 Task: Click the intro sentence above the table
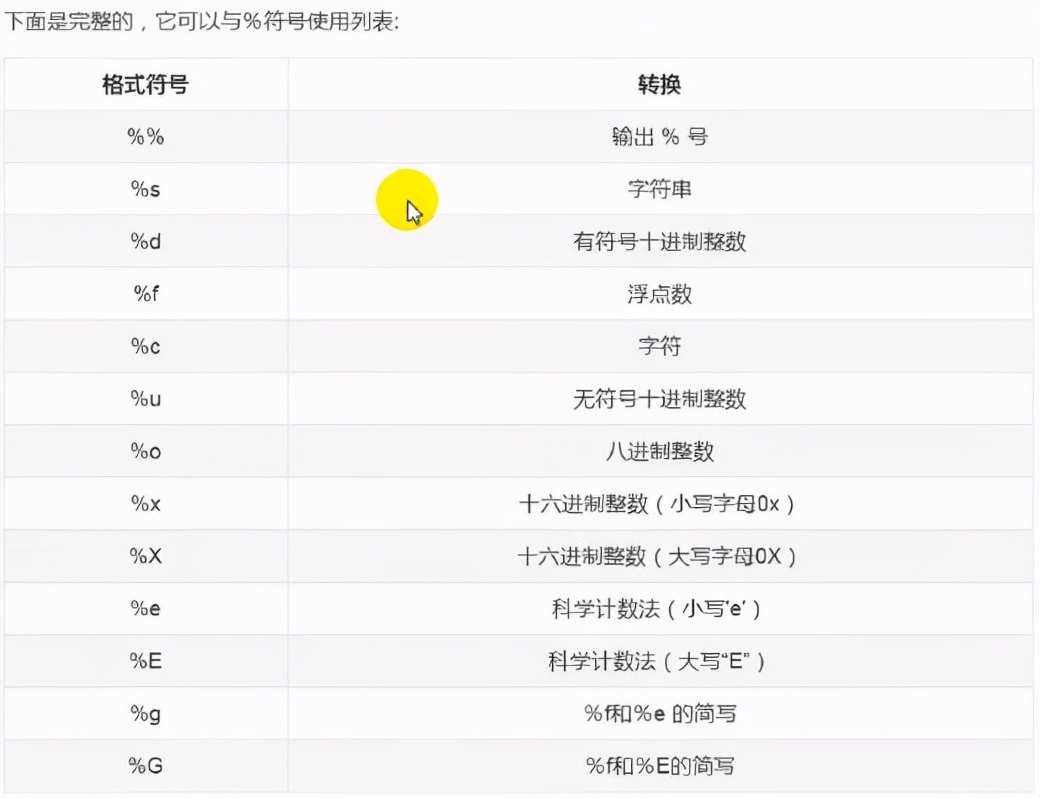point(201,21)
